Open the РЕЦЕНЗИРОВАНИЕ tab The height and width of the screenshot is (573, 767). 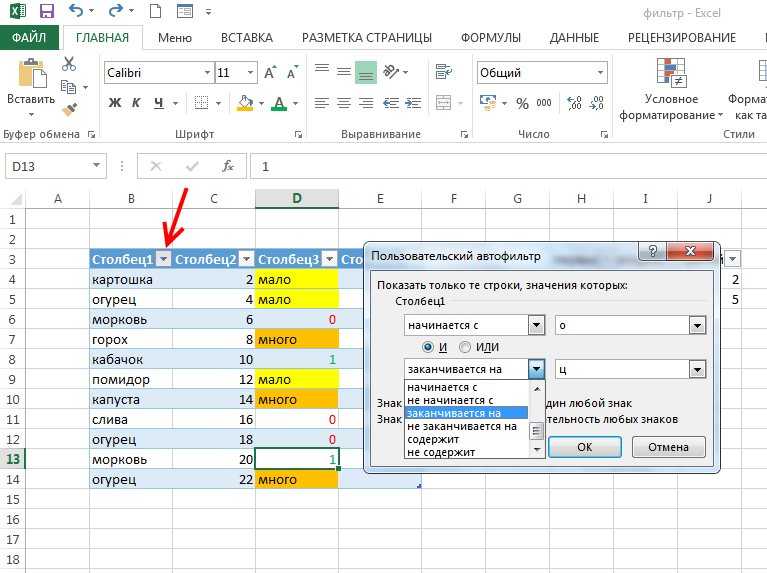[x=682, y=38]
